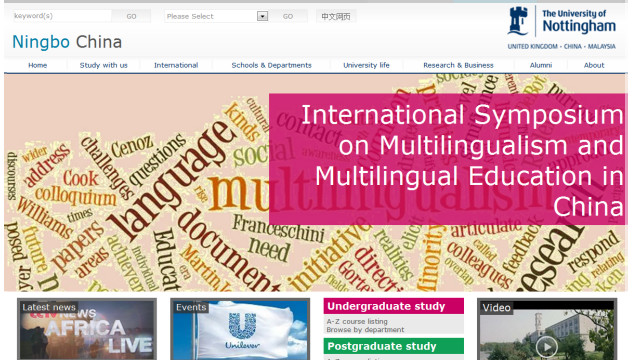640x360 pixels.
Task: Open the Home menu item
Action: click(38, 65)
